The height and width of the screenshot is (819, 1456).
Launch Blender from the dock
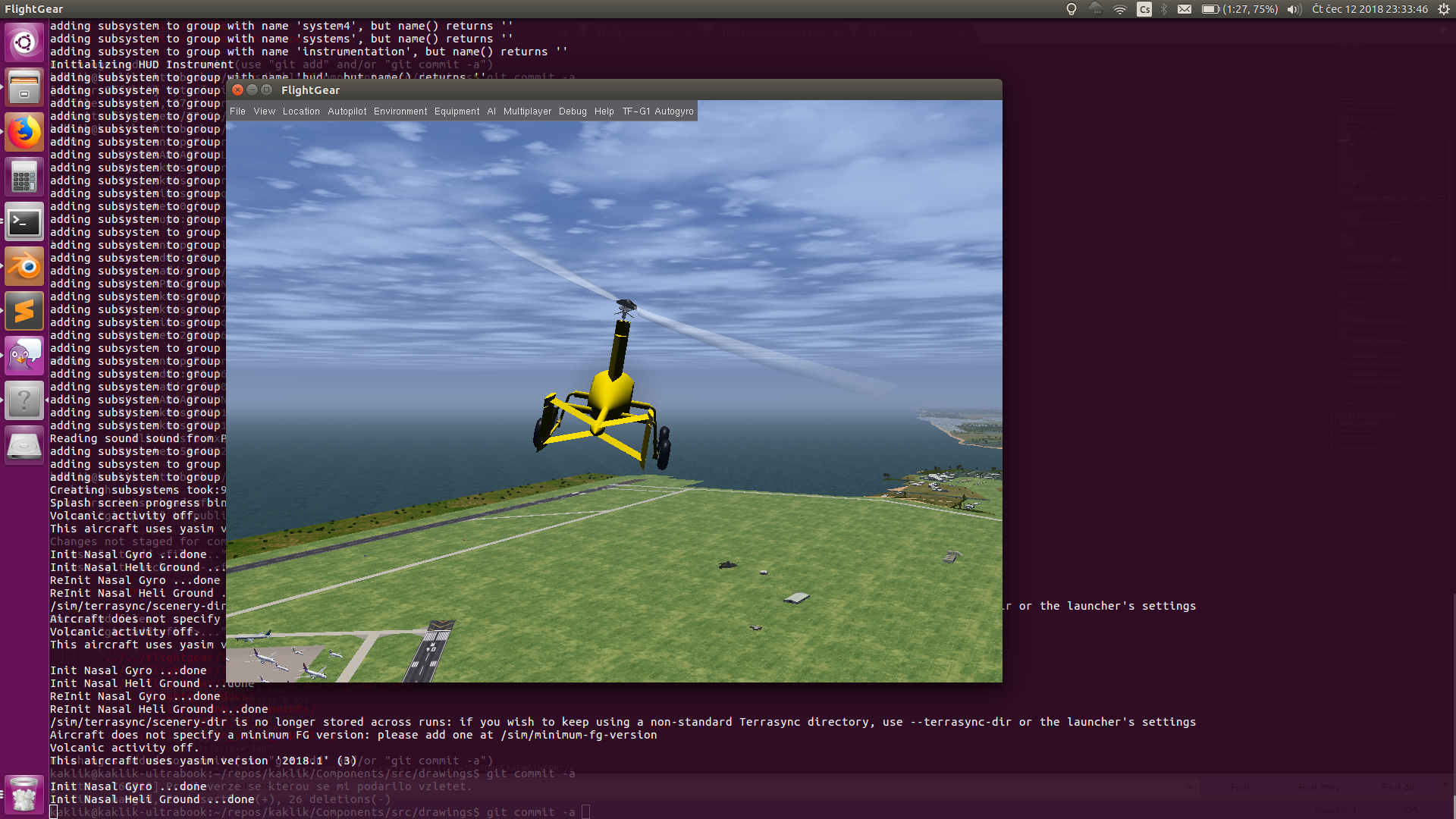pyautogui.click(x=24, y=266)
